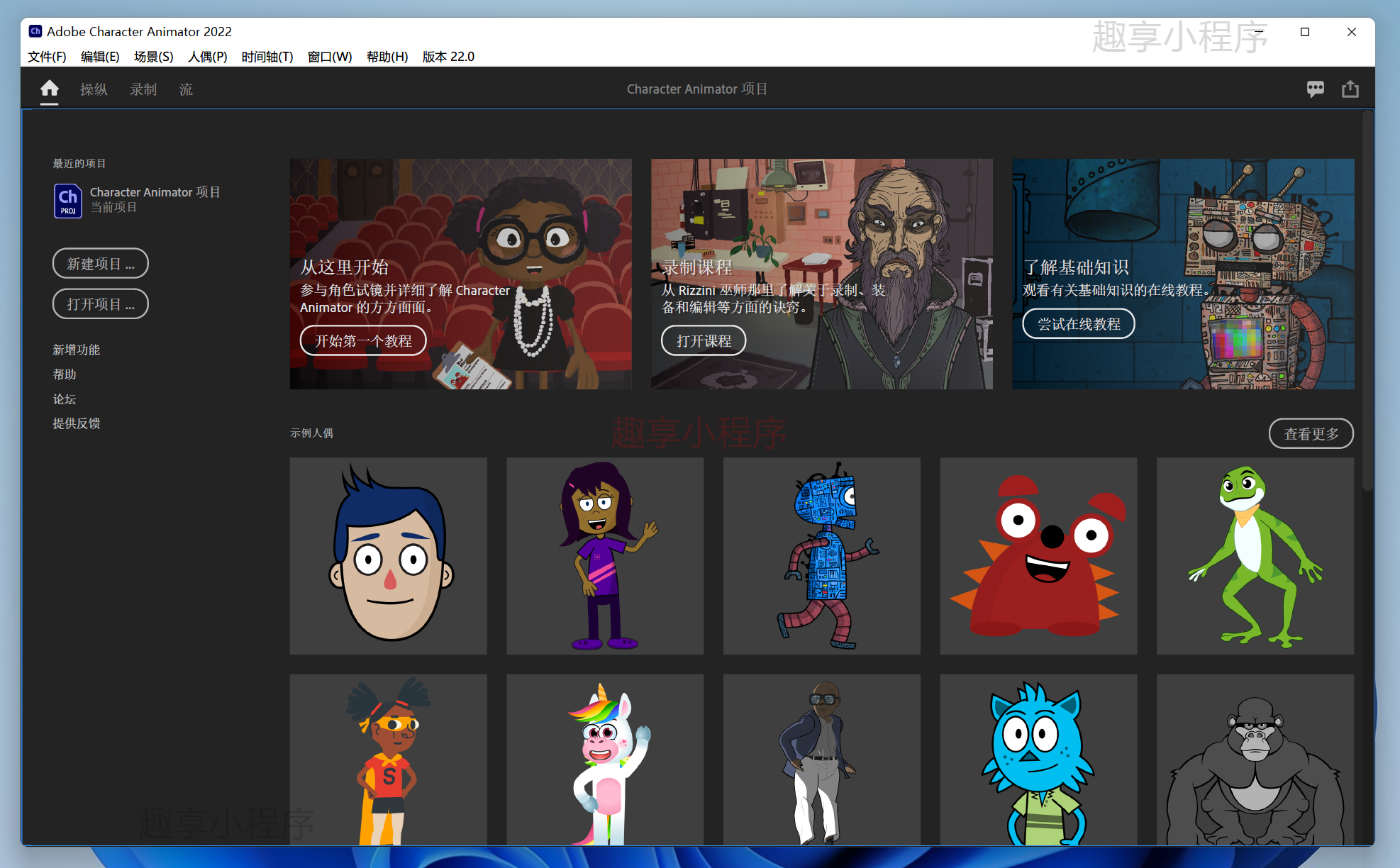Close the Character Animator window
This screenshot has width=1400, height=868.
click(x=1352, y=32)
